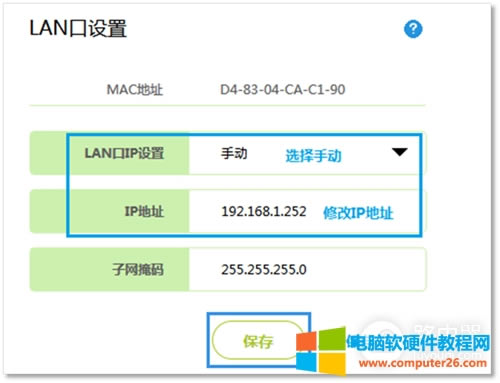Click the MAC地址 label
Screen dimensions: 500x383
click(x=135, y=90)
